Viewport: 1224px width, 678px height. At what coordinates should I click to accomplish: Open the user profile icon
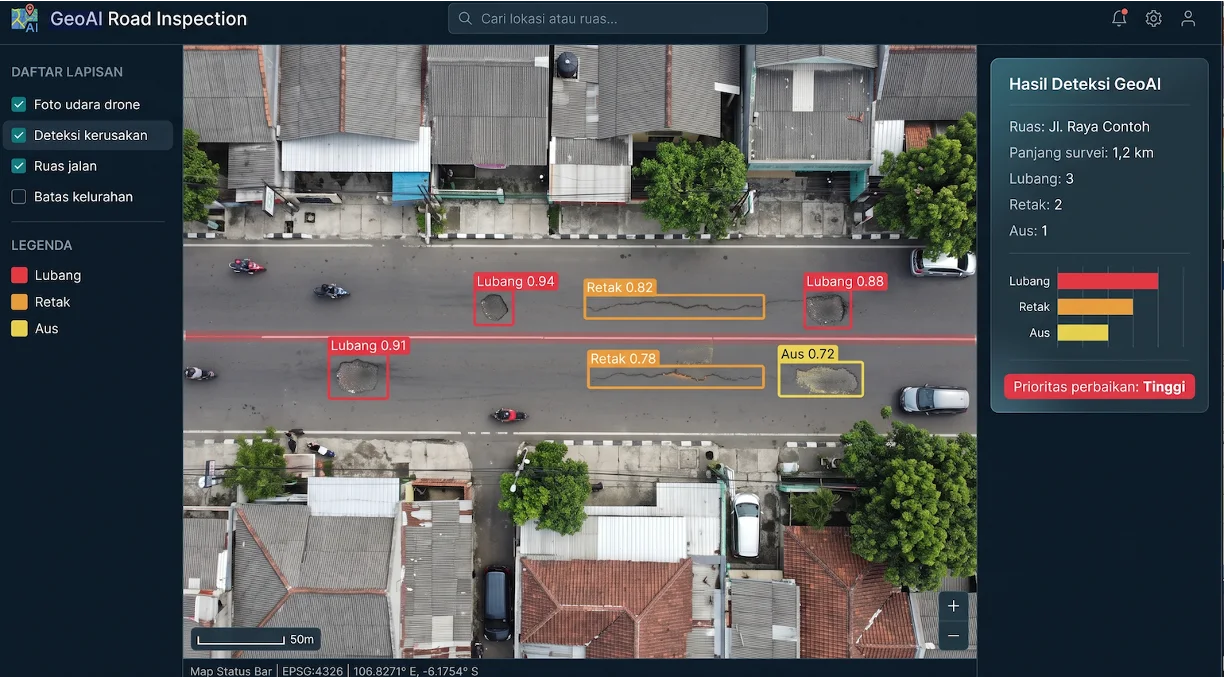1188,18
